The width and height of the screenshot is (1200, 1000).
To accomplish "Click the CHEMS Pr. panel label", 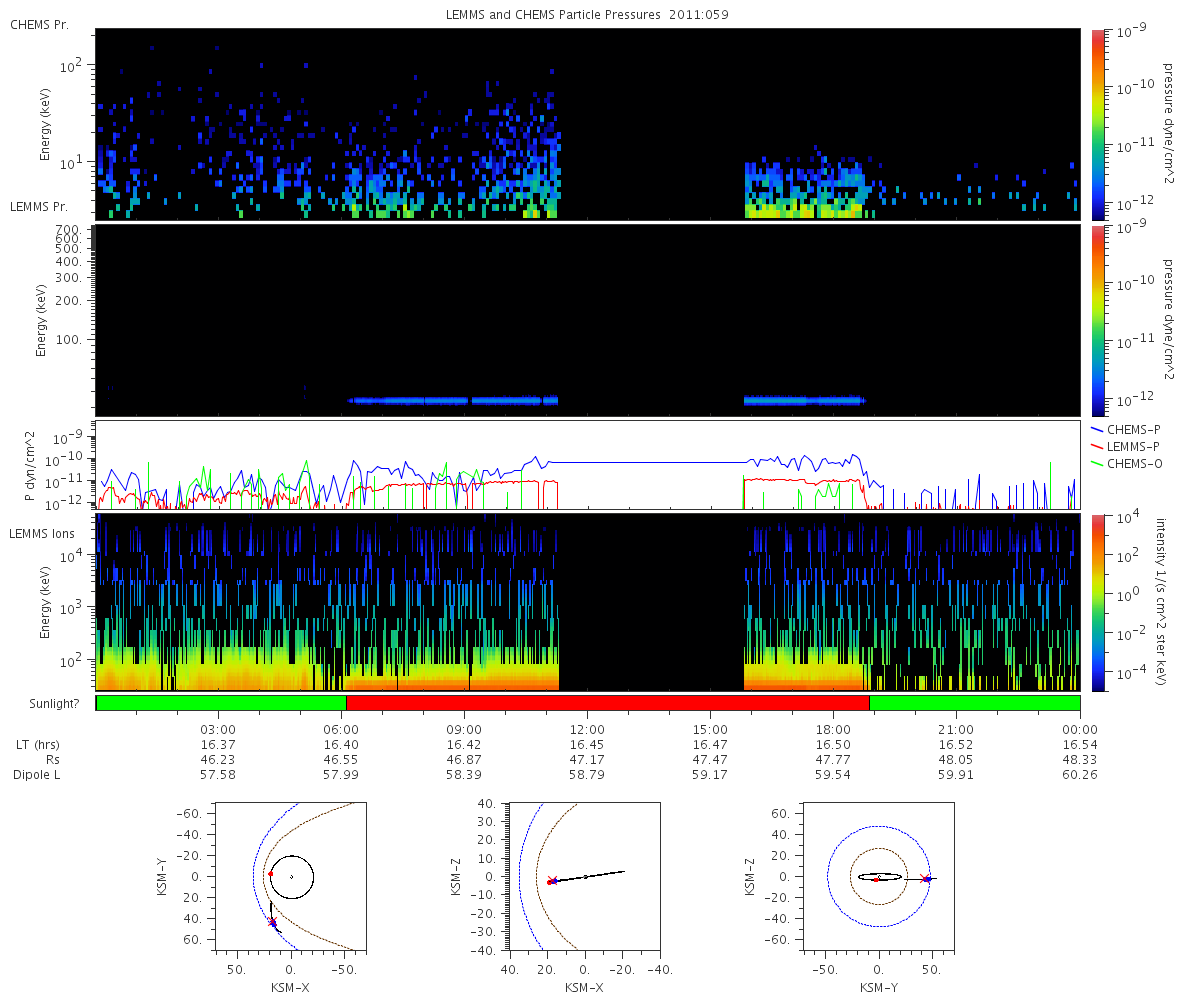I will 40,24.
